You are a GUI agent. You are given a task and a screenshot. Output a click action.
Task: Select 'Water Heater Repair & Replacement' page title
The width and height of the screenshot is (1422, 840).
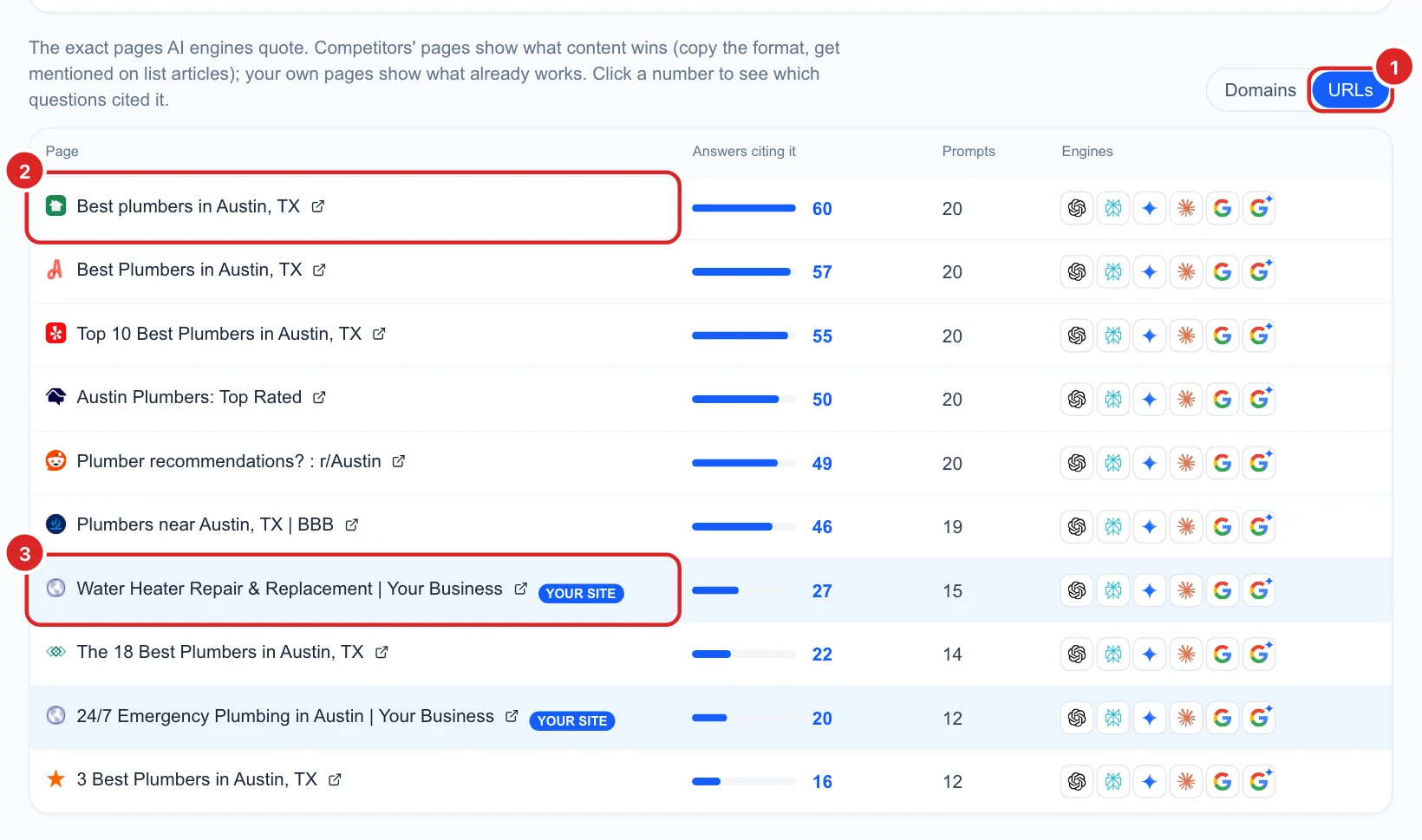(x=290, y=589)
